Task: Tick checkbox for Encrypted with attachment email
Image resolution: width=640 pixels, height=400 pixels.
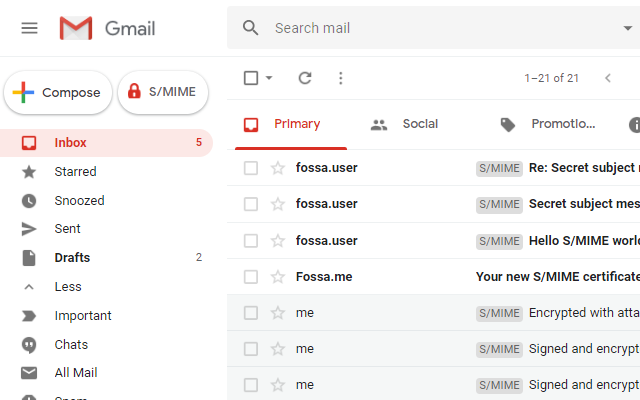Action: (251, 313)
